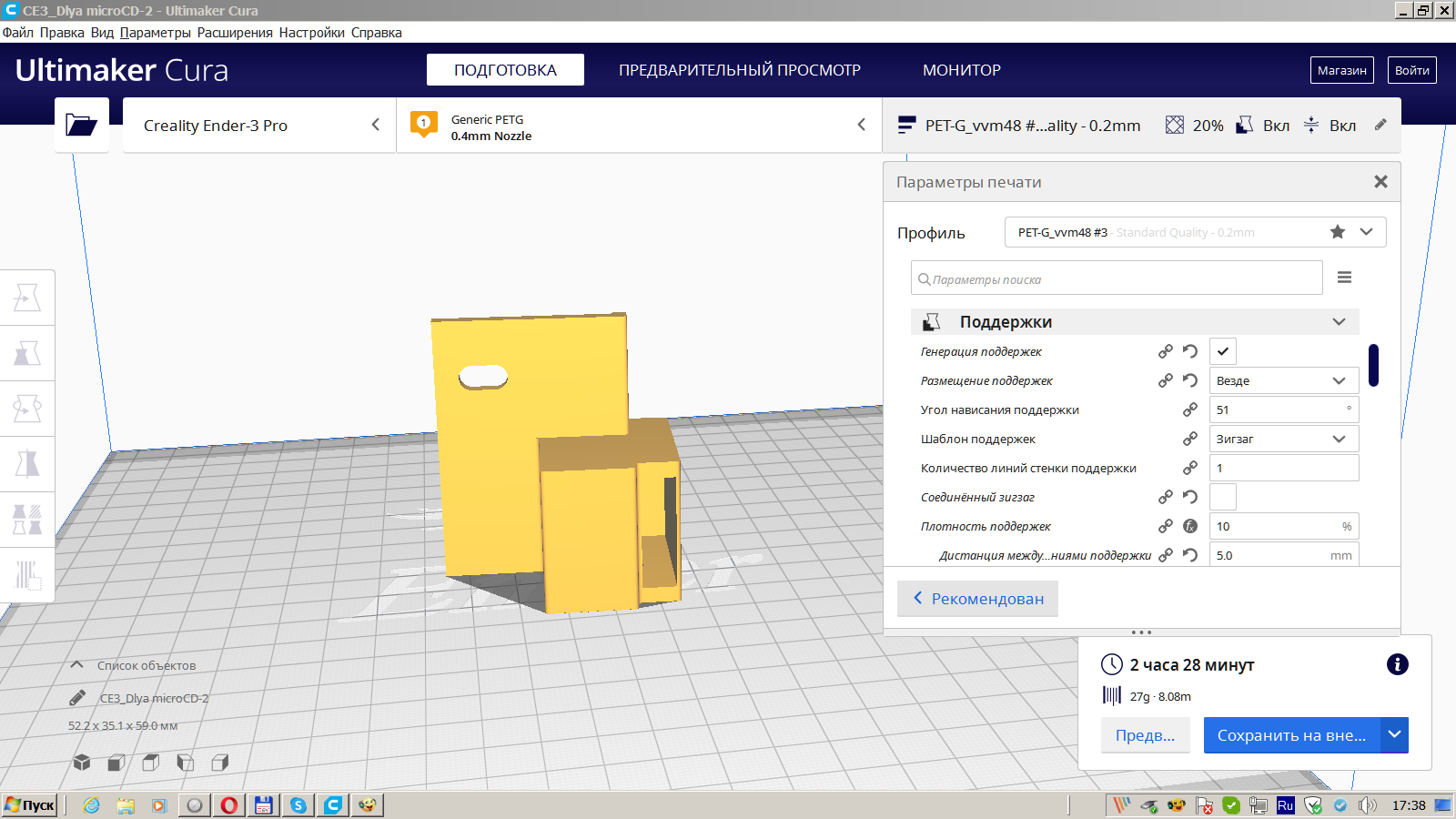The width and height of the screenshot is (1456, 819).
Task: Click the open file folder icon
Action: coord(81,125)
